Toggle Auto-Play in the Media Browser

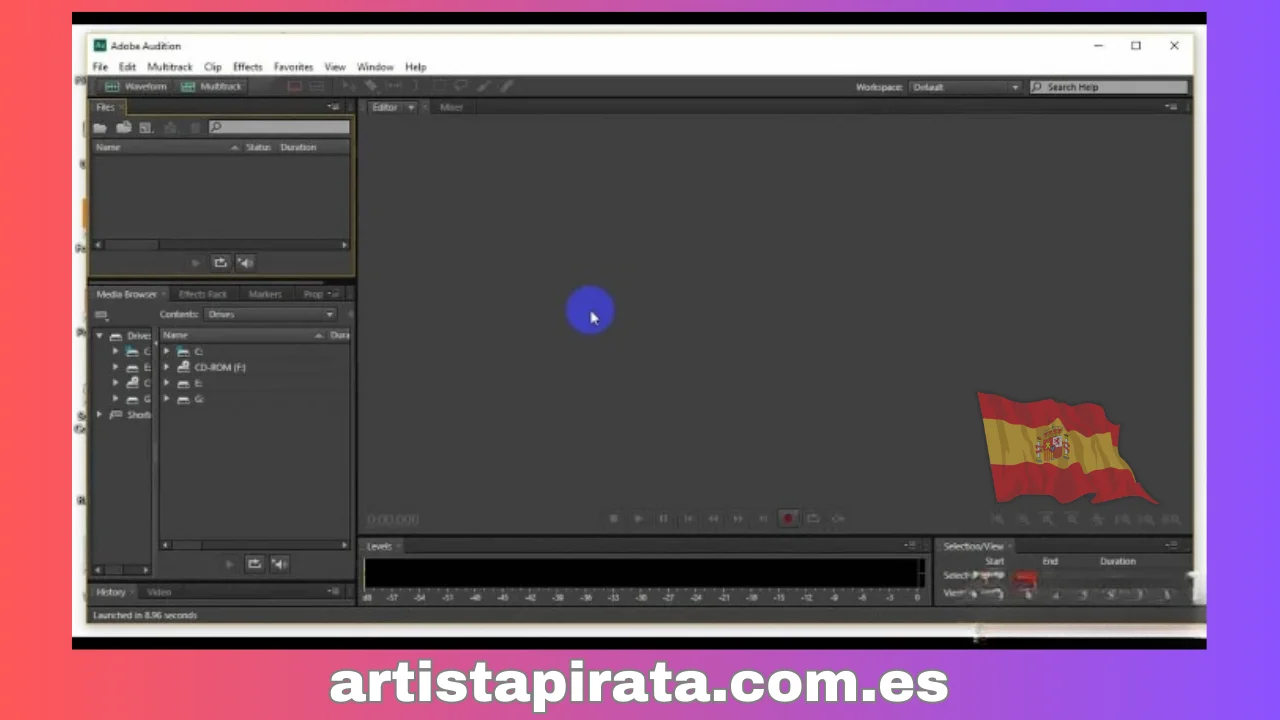pyautogui.click(x=280, y=564)
